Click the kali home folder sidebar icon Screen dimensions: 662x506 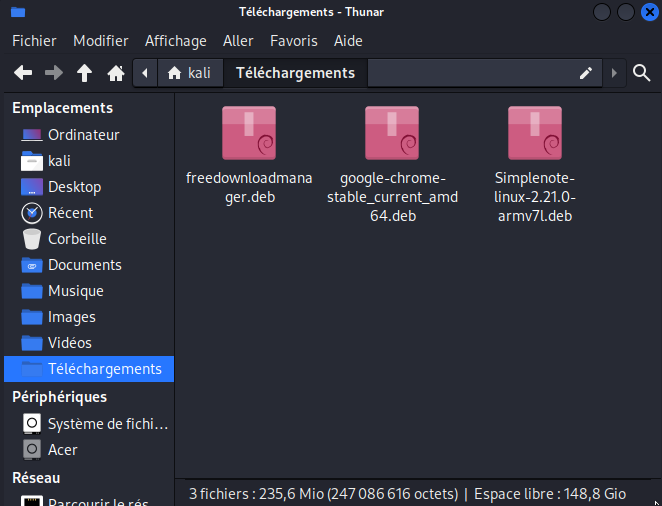pos(32,161)
